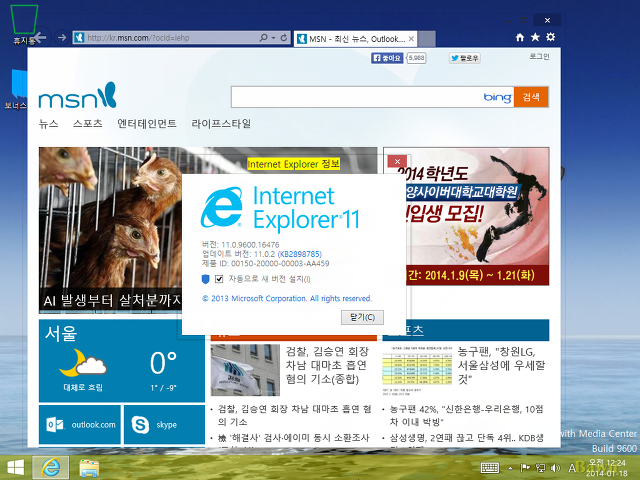Open IE tools gear icon
640x480 pixels.
550,37
